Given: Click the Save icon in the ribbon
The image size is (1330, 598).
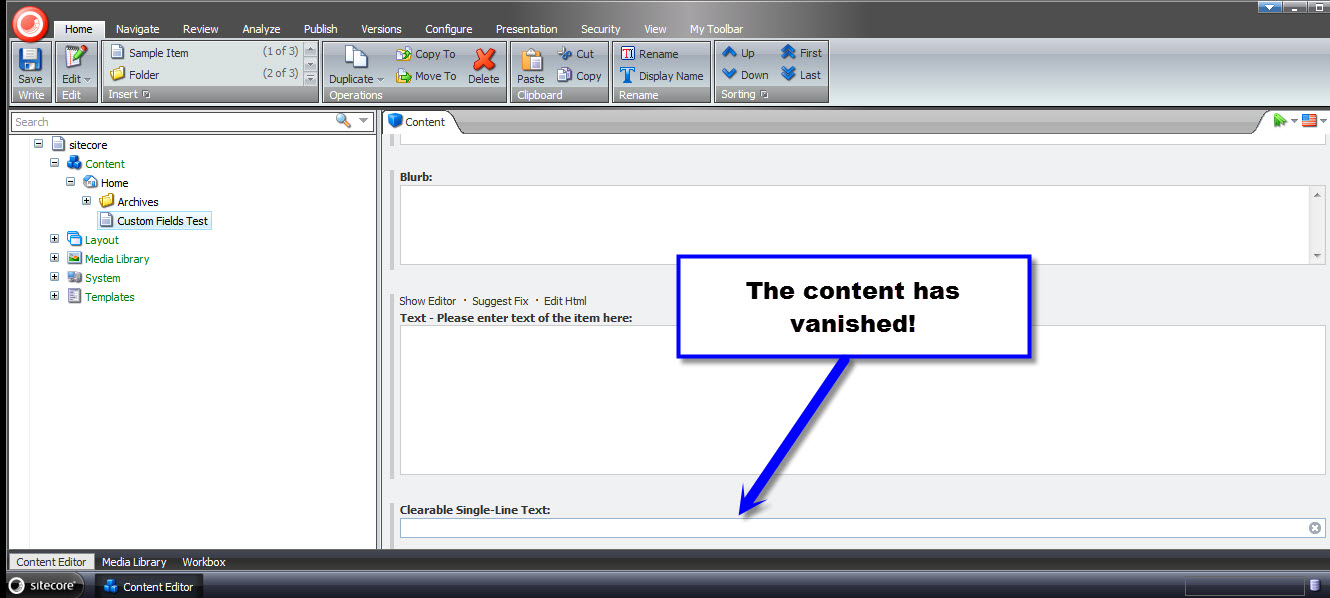Looking at the screenshot, I should (x=30, y=60).
